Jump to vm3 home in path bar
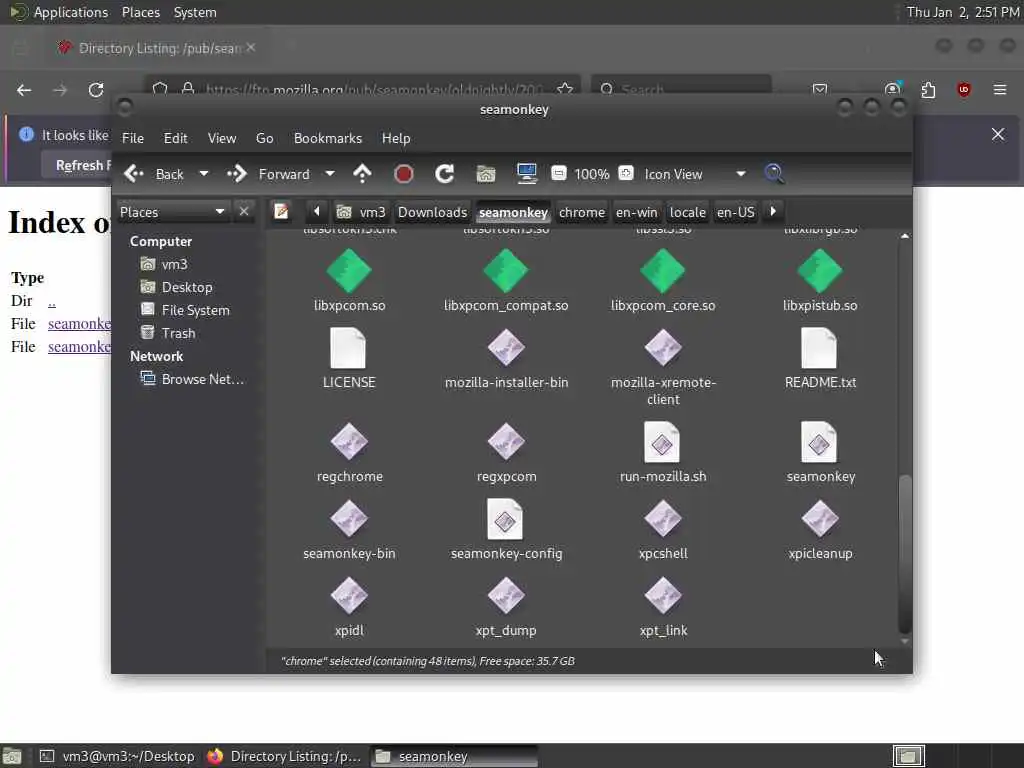Screen dimensions: 1024x768 tap(362, 212)
